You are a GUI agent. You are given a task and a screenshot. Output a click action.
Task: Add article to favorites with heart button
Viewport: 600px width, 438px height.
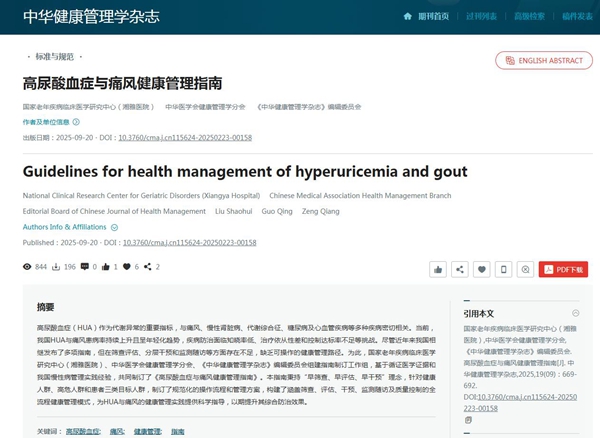482,269
